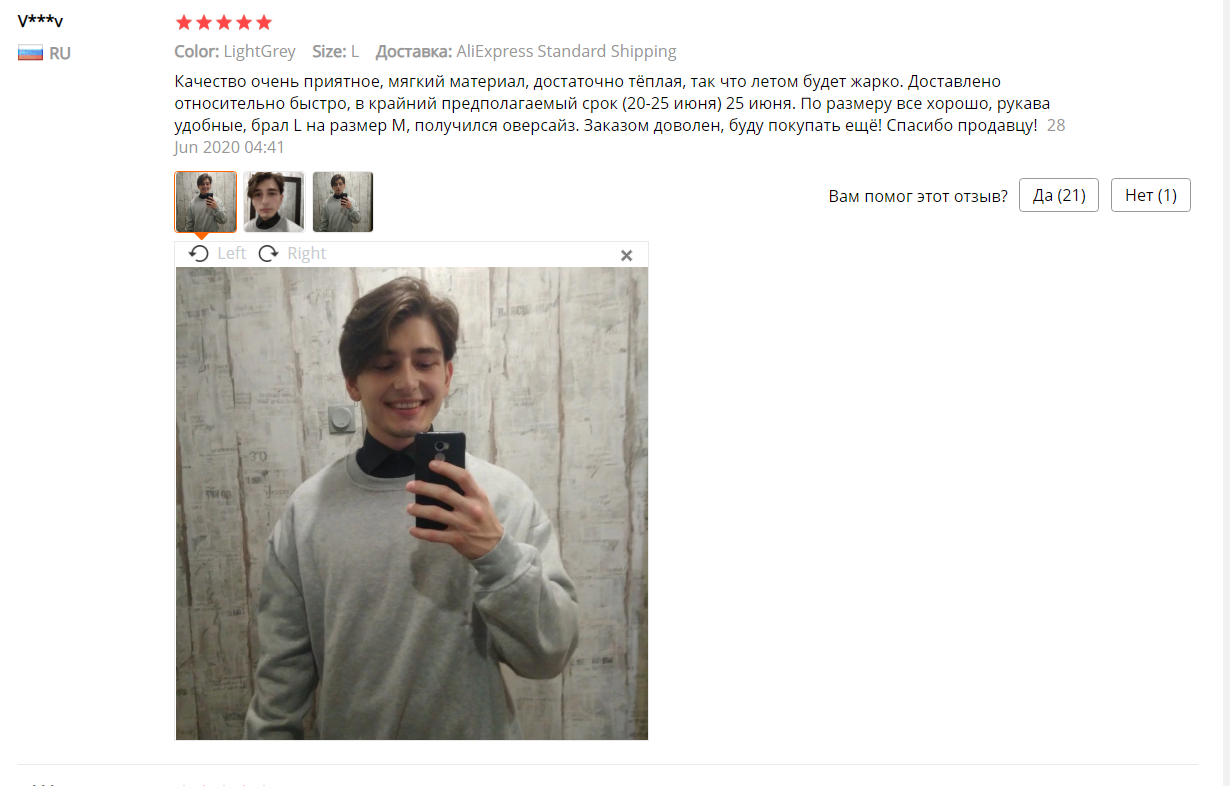Click the LightGrey color value
The image size is (1230, 786).
[259, 51]
